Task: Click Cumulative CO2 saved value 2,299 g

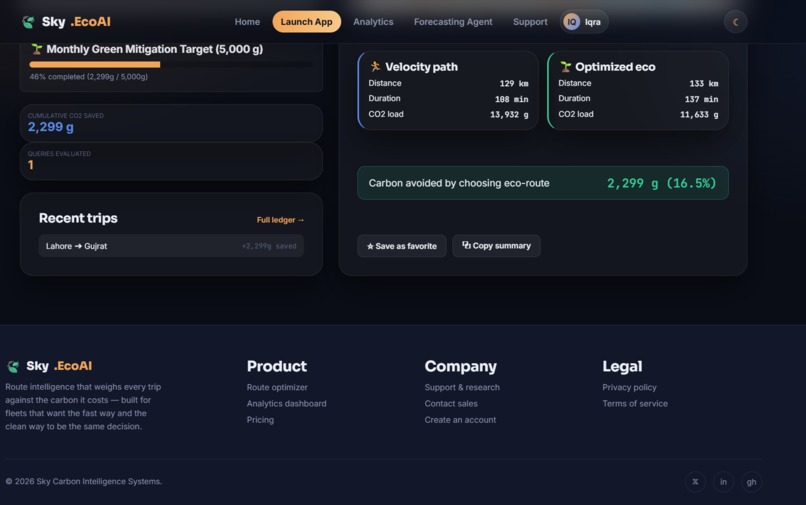Action: (x=51, y=127)
